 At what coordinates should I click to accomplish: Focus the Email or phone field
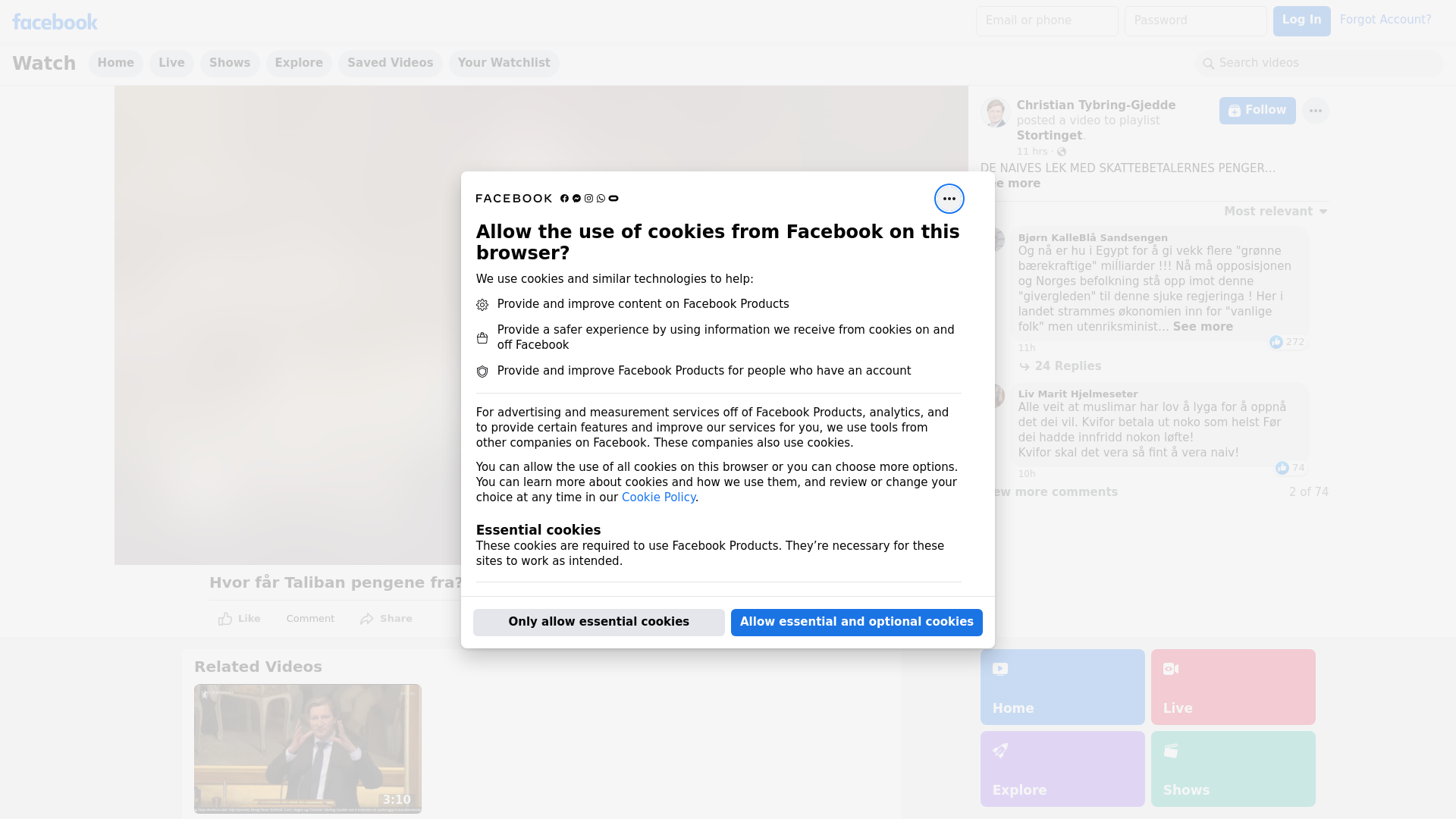[x=1046, y=21]
